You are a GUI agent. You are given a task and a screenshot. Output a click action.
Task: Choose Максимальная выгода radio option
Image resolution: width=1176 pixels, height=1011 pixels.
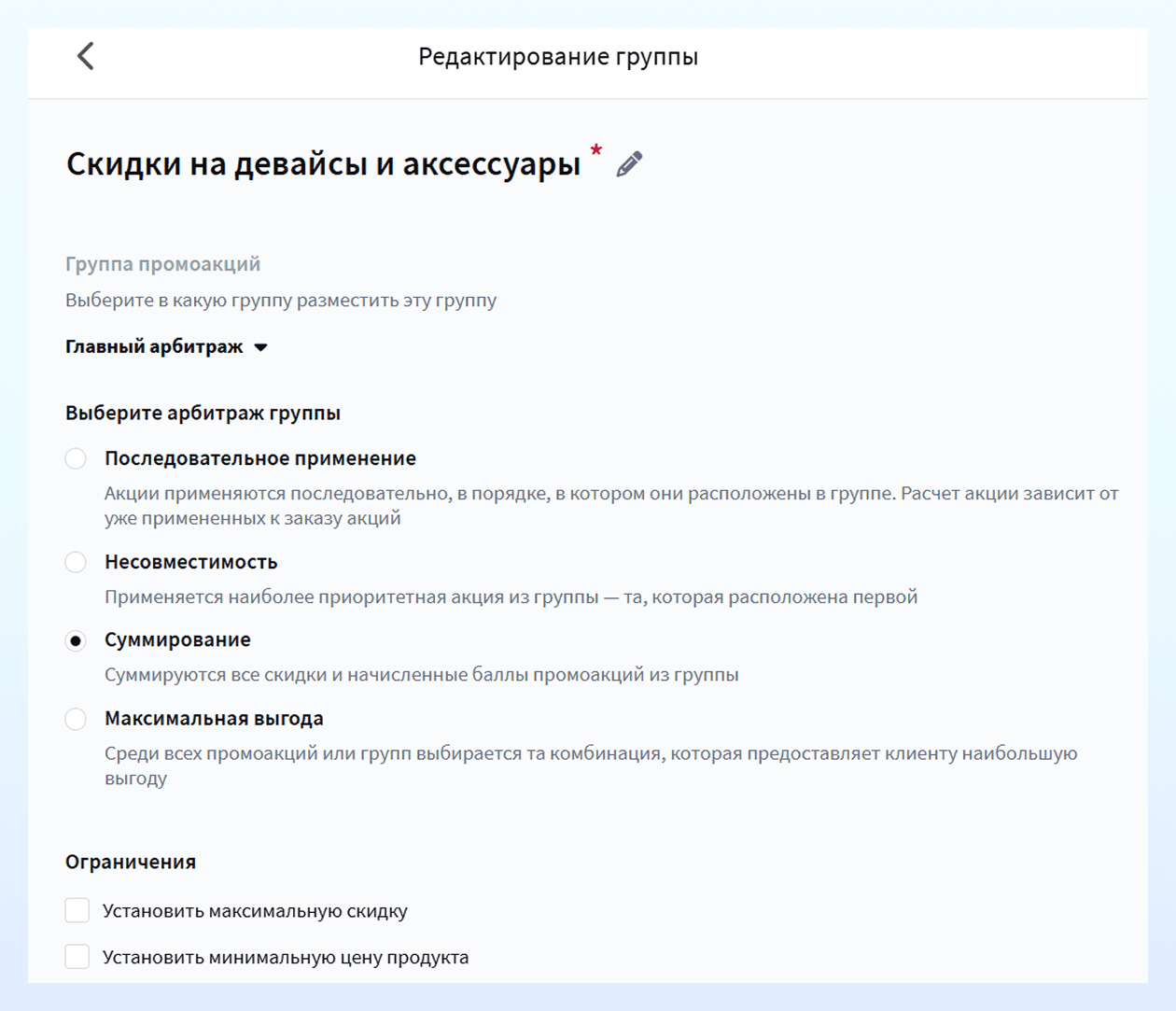(x=76, y=719)
